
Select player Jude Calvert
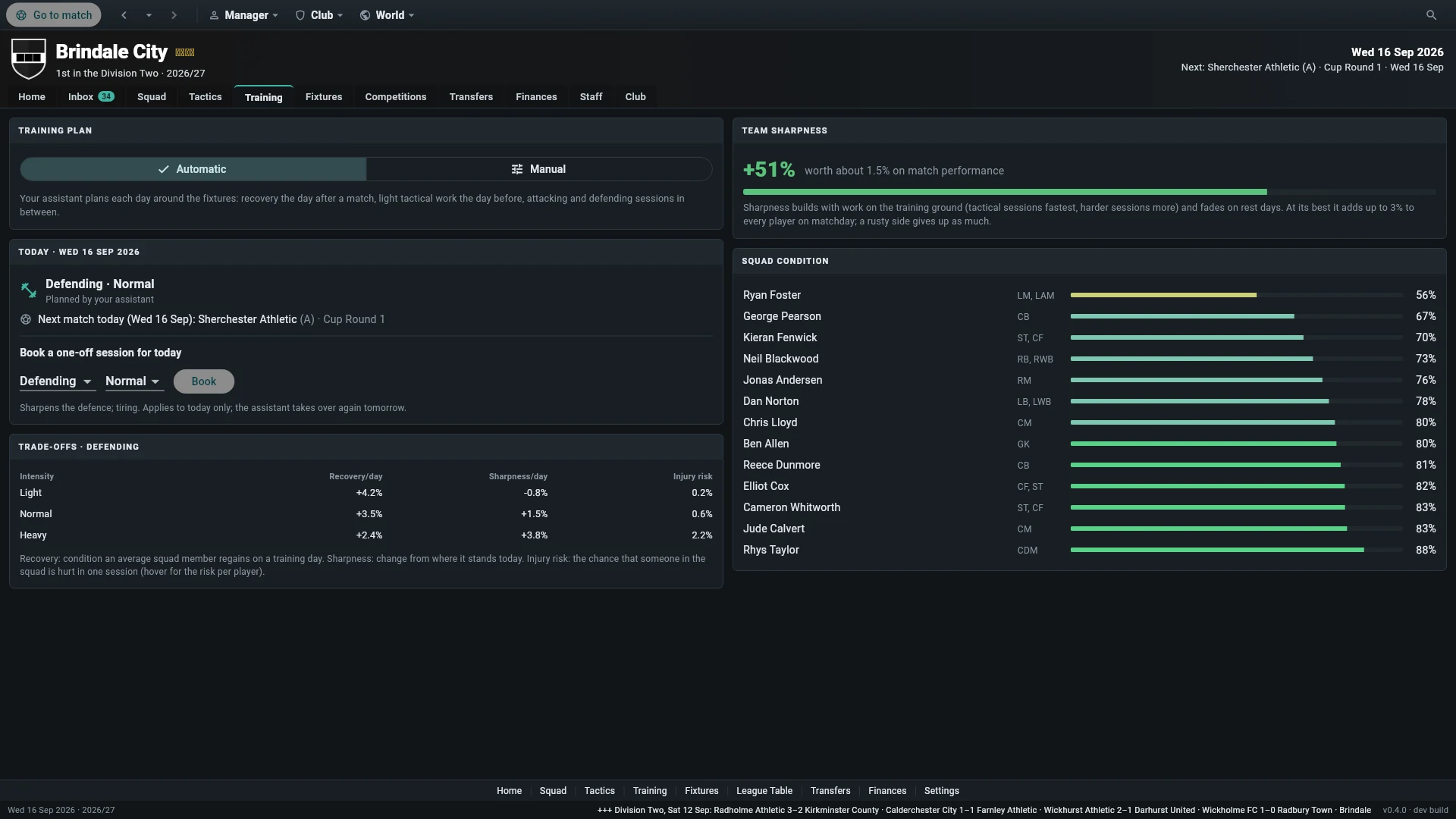pyautogui.click(x=773, y=529)
